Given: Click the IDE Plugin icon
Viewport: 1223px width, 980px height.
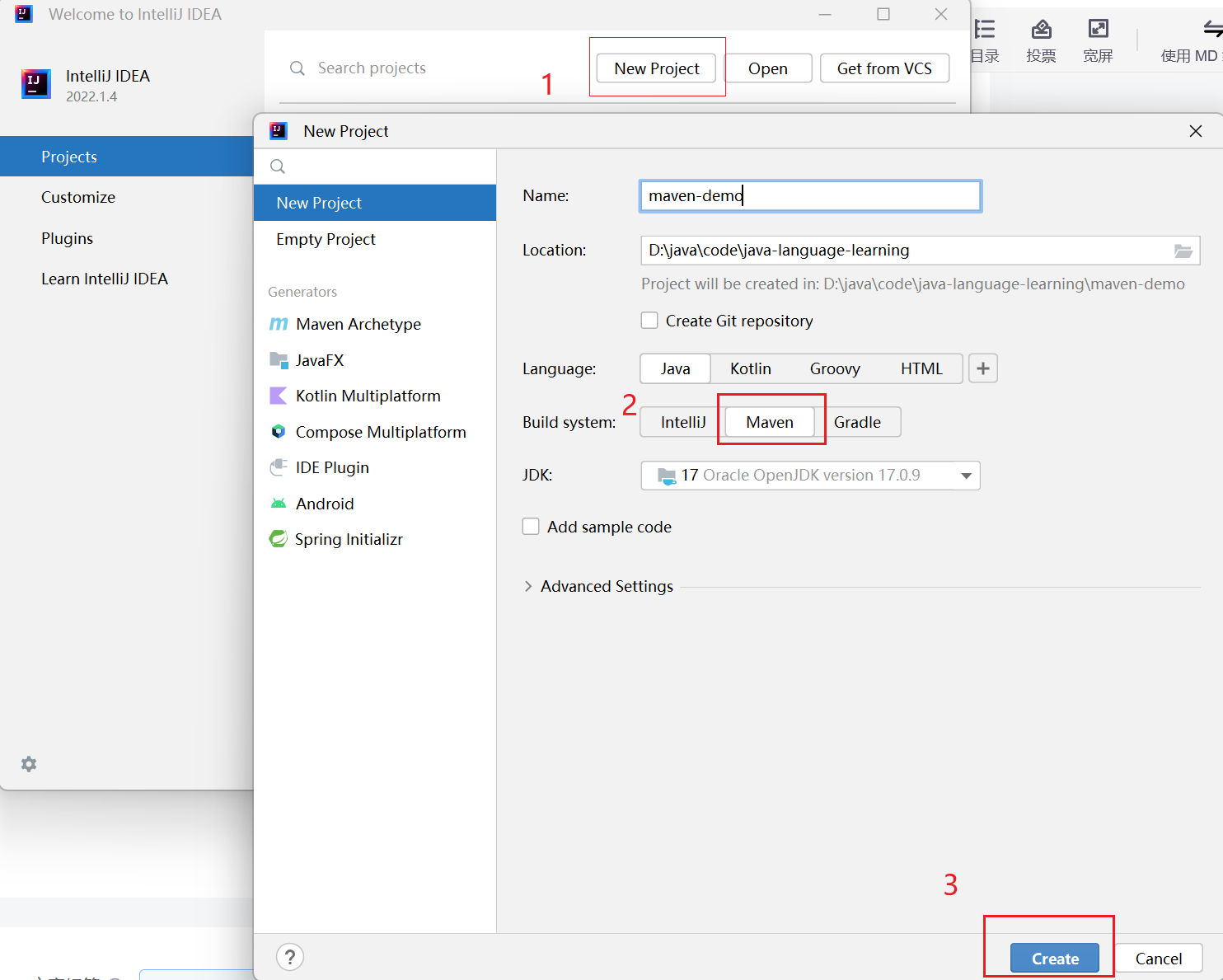Looking at the screenshot, I should 279,467.
